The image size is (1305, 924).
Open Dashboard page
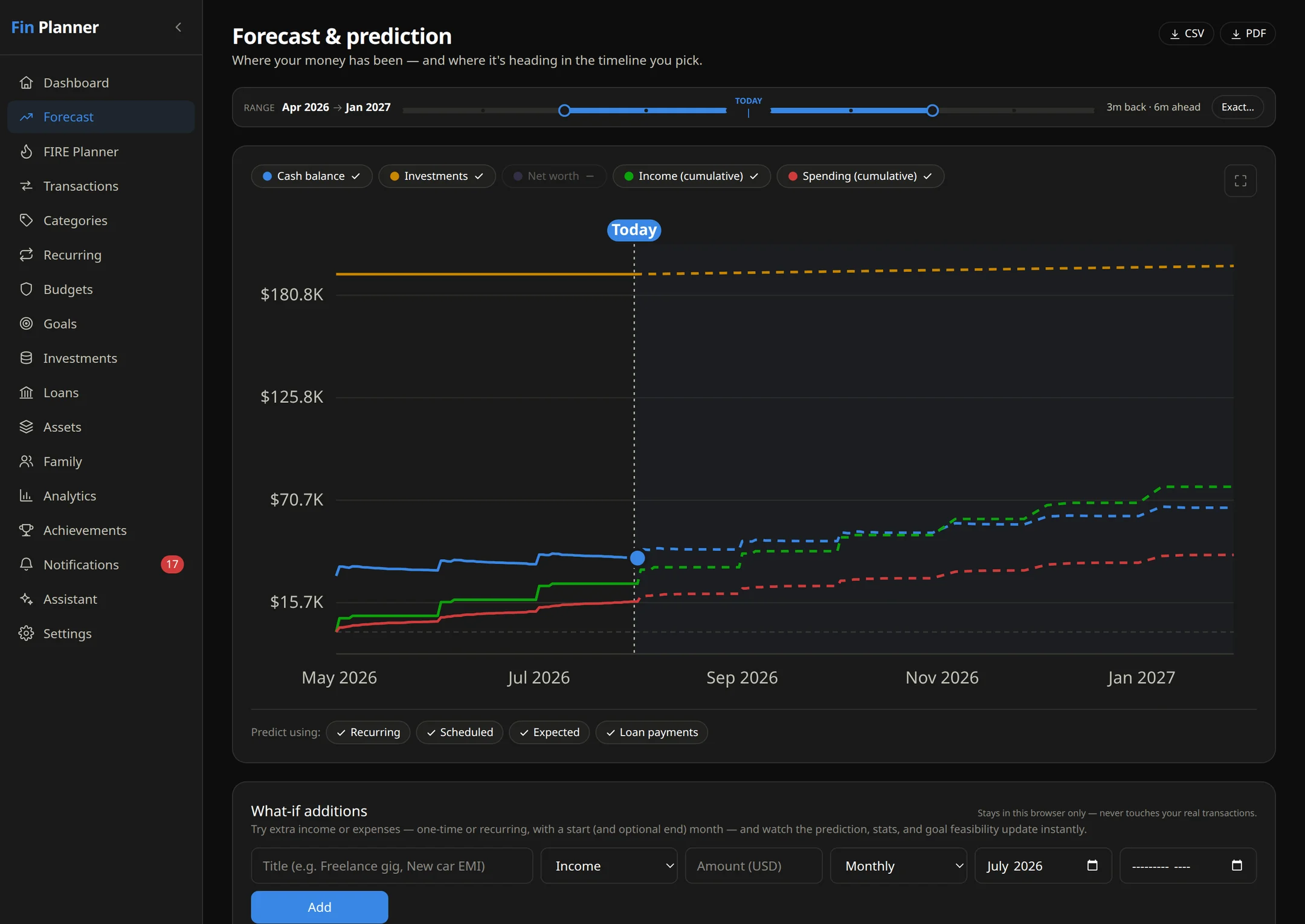pyautogui.click(x=101, y=83)
